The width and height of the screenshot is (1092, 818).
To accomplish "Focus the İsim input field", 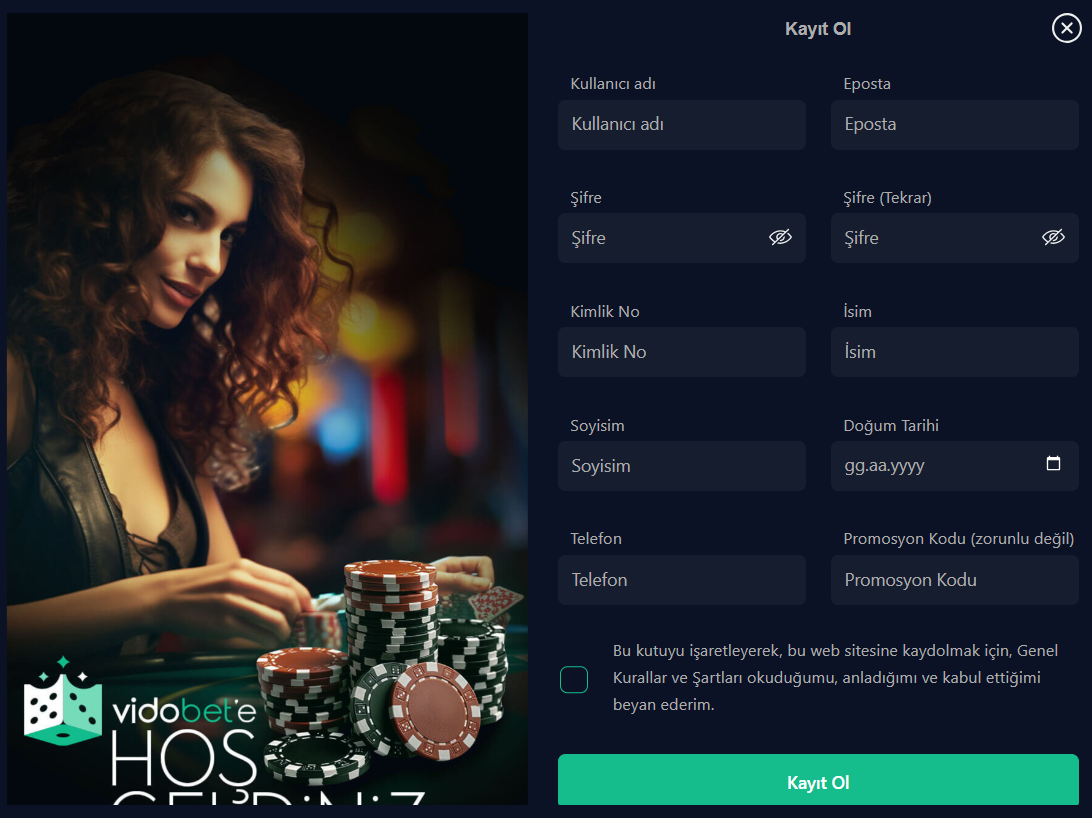I will click(955, 352).
